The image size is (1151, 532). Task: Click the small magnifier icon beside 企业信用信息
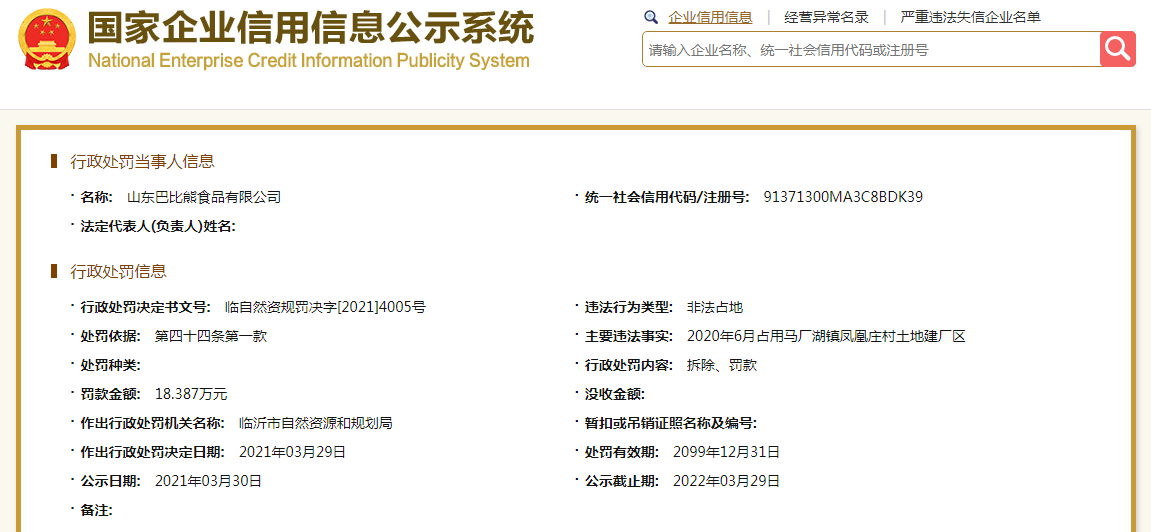click(651, 17)
